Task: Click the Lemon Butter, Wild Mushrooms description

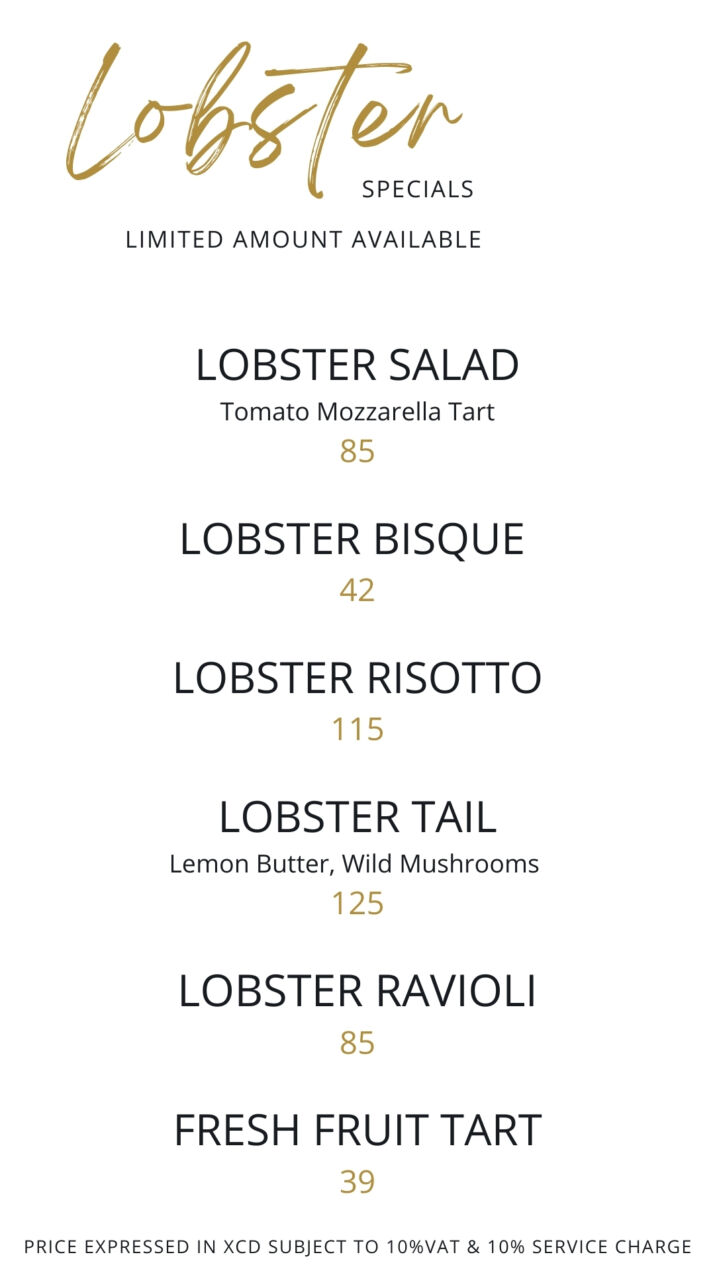Action: (x=354, y=863)
